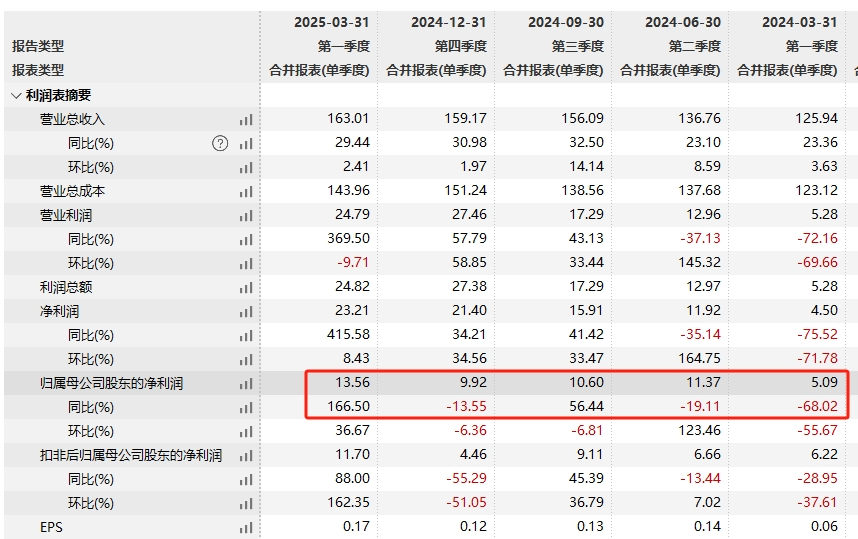Screen dimensions: 858x539
Task: Open chart icon for 净利润 row
Action: [246, 312]
